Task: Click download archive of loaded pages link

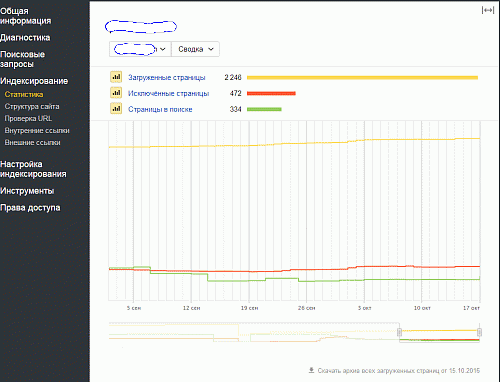Action: 399,370
